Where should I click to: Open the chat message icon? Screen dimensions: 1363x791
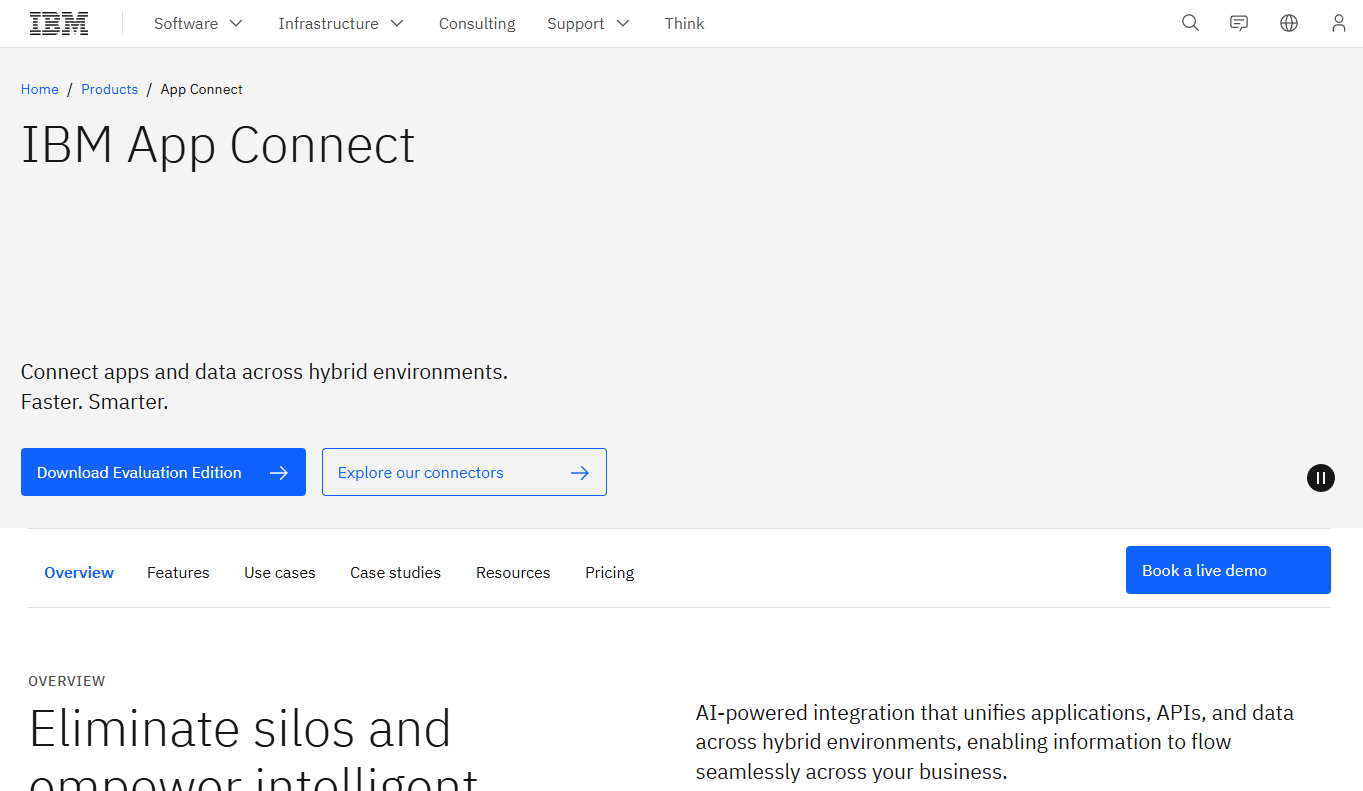click(x=1239, y=23)
